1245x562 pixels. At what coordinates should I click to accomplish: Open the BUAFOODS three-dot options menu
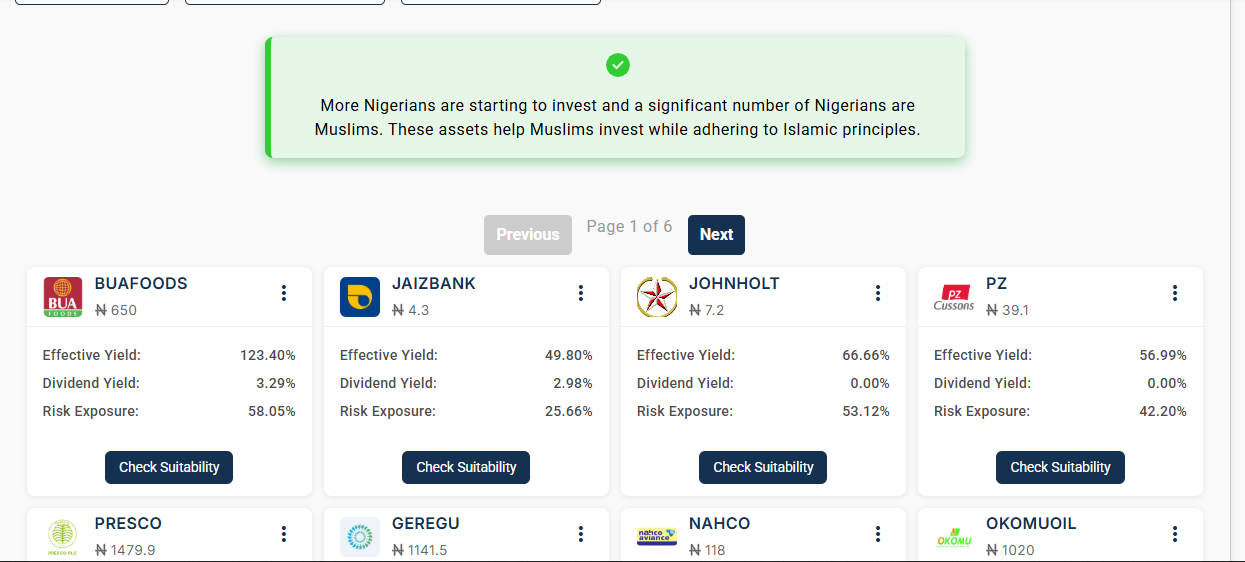coord(284,293)
